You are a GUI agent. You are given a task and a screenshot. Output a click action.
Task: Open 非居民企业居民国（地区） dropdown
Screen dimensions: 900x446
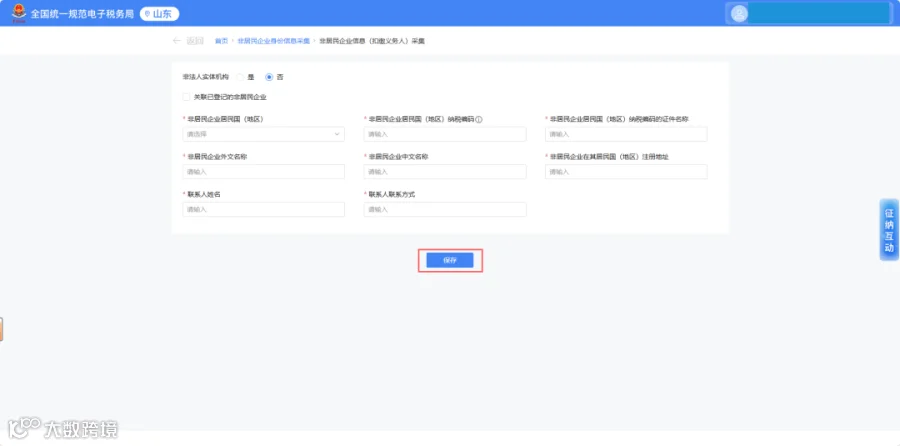pos(263,134)
